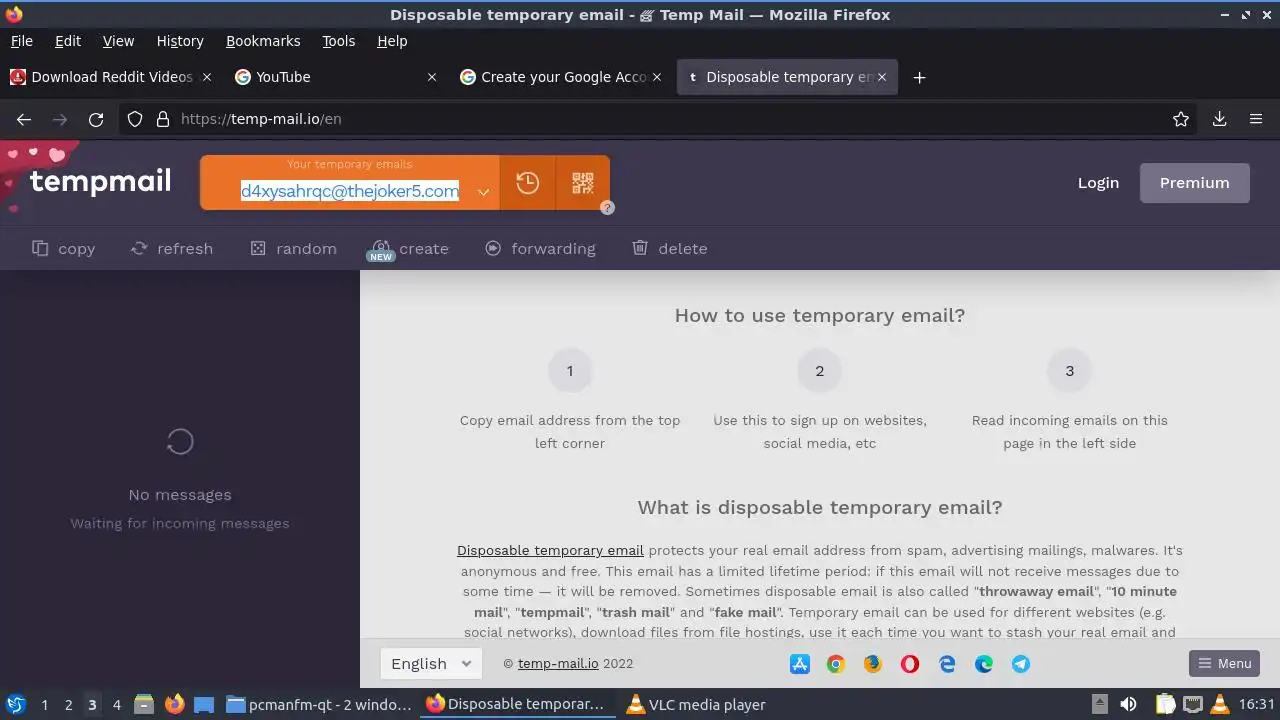Click the site security padlock icon

(163, 119)
